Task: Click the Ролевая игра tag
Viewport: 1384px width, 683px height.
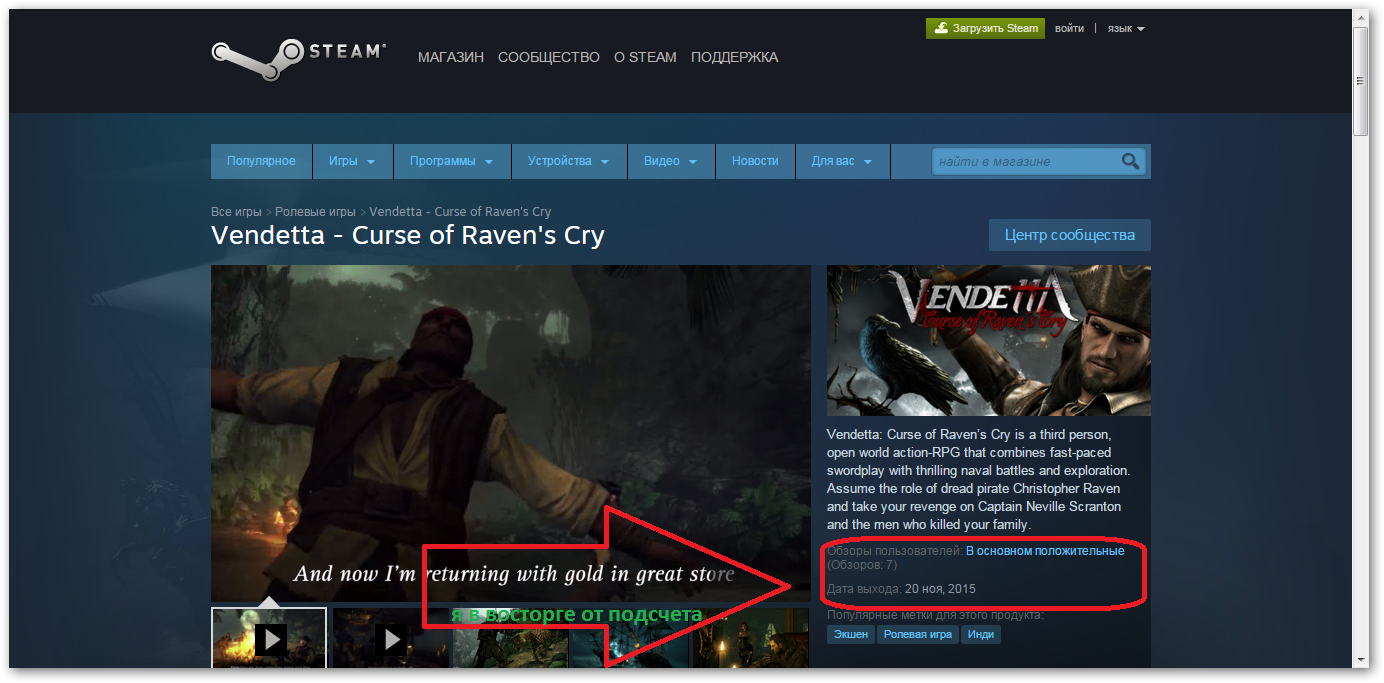Action: (918, 634)
